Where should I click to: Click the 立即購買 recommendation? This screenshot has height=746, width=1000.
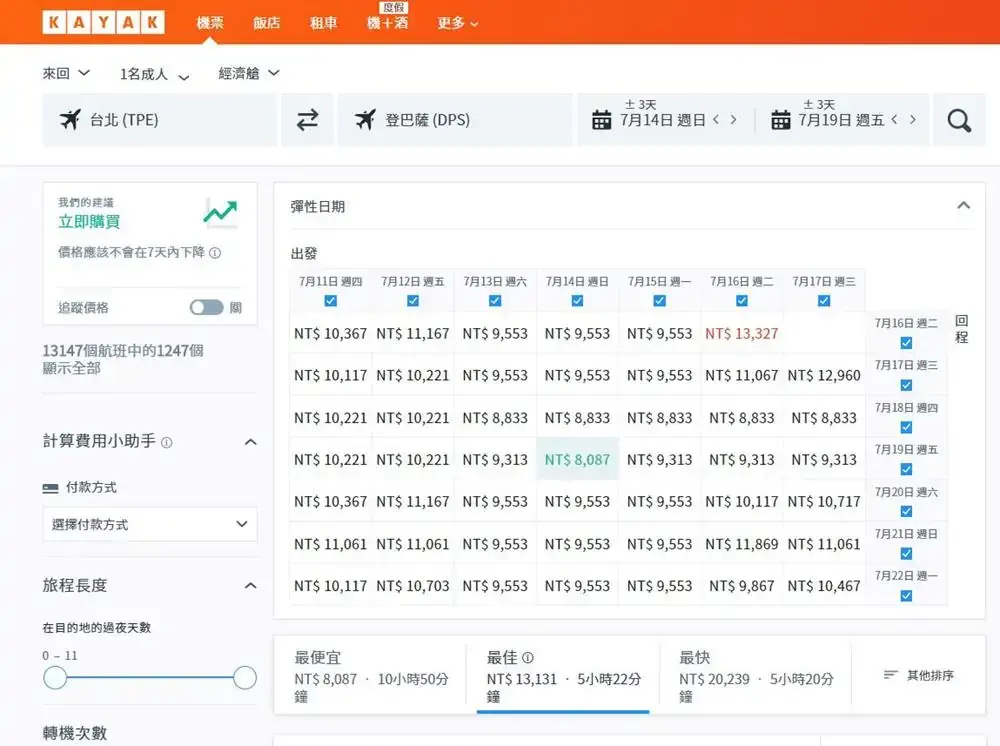89,222
